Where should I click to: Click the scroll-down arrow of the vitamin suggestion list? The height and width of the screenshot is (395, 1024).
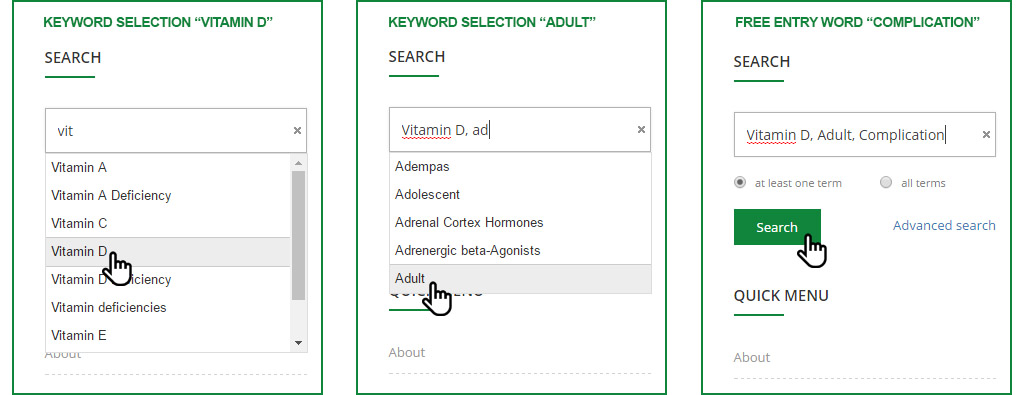click(x=298, y=343)
